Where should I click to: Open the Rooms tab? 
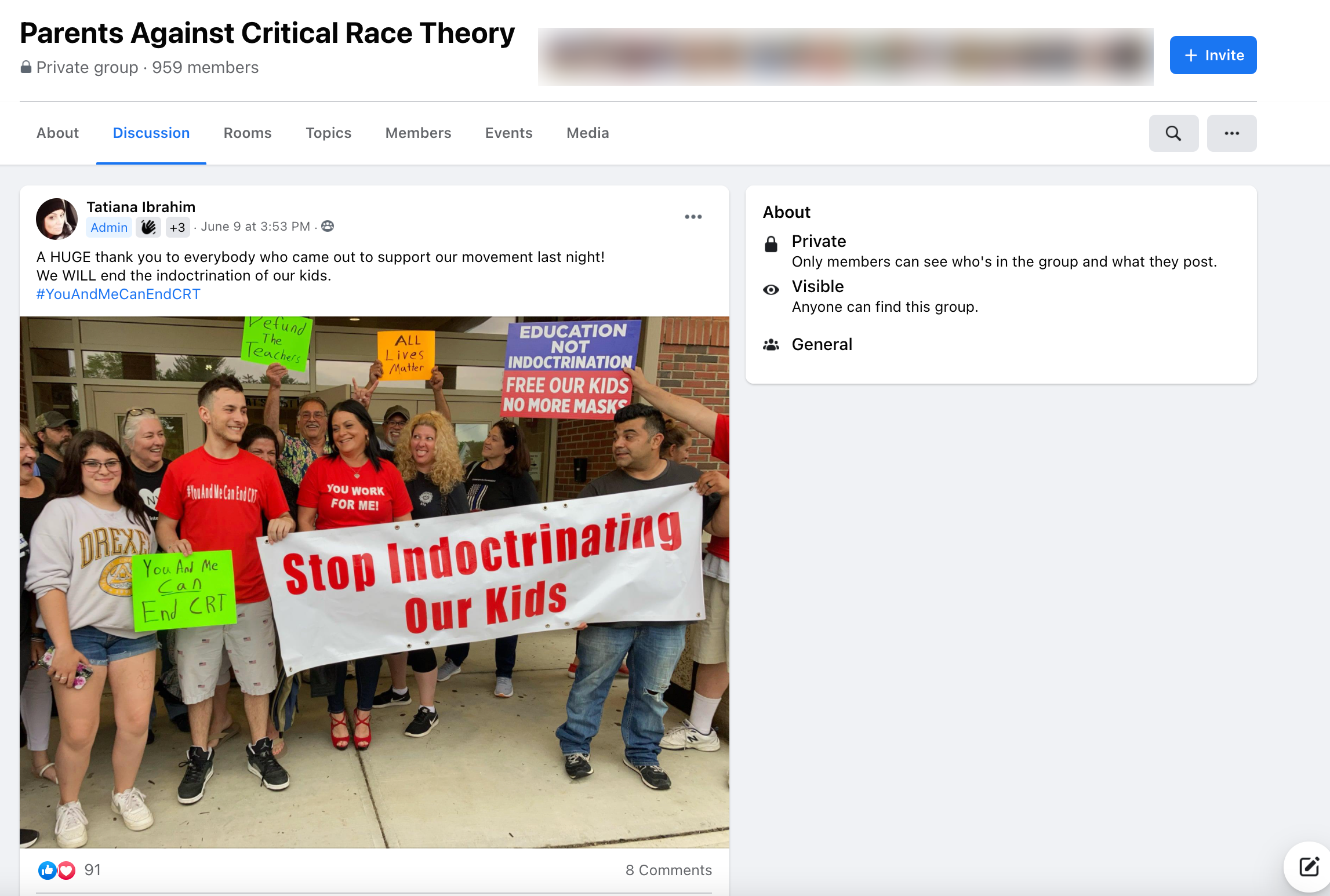(x=247, y=133)
